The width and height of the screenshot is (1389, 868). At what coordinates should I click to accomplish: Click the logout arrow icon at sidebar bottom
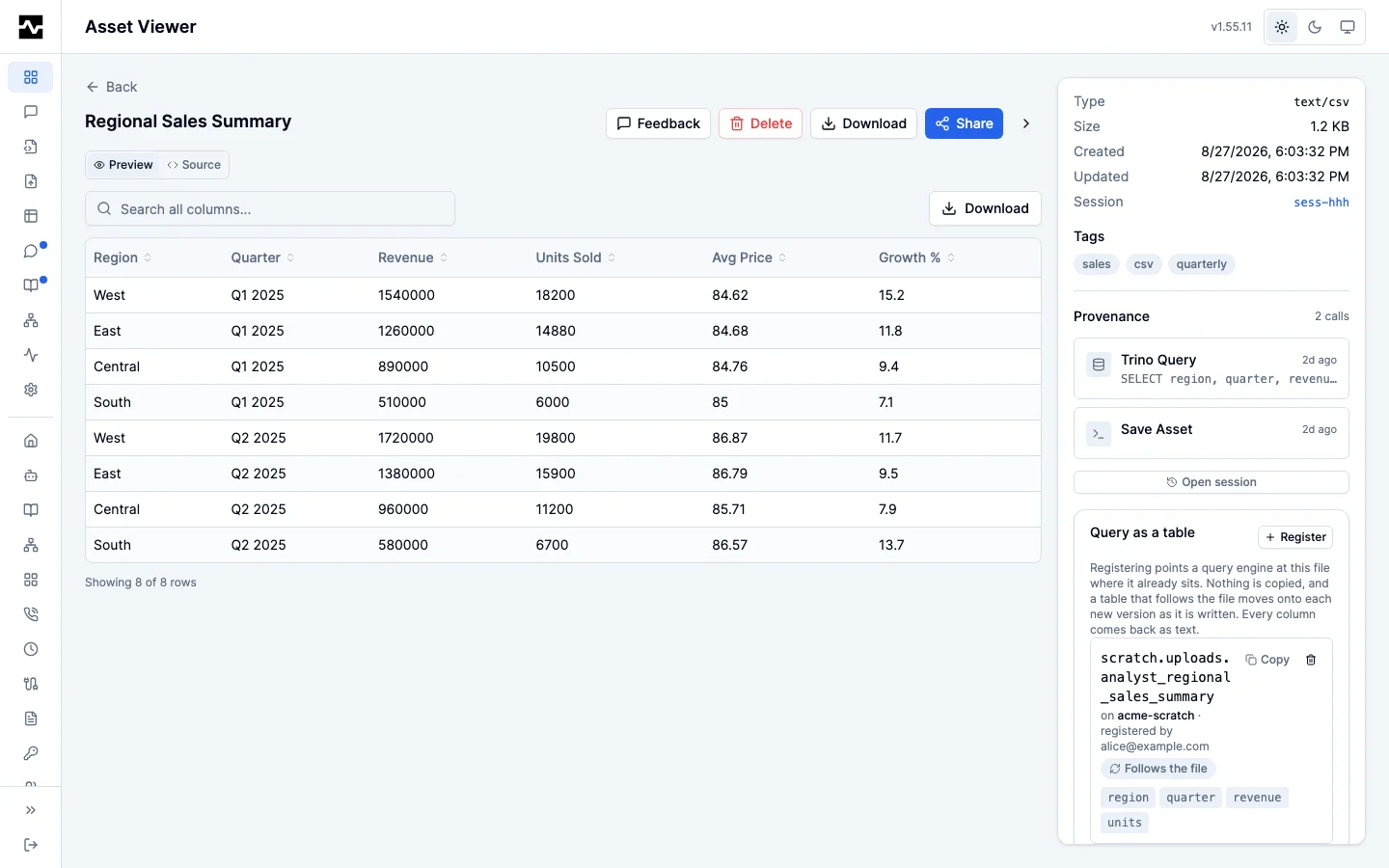31,845
